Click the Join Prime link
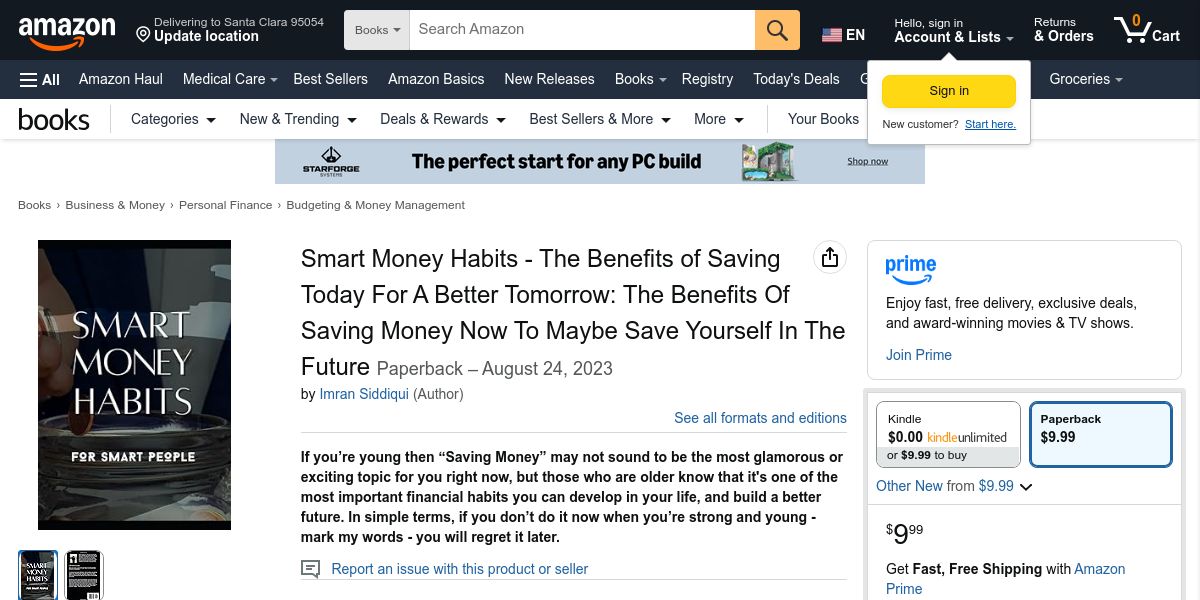Screen dimensions: 1200x600 (x=918, y=355)
